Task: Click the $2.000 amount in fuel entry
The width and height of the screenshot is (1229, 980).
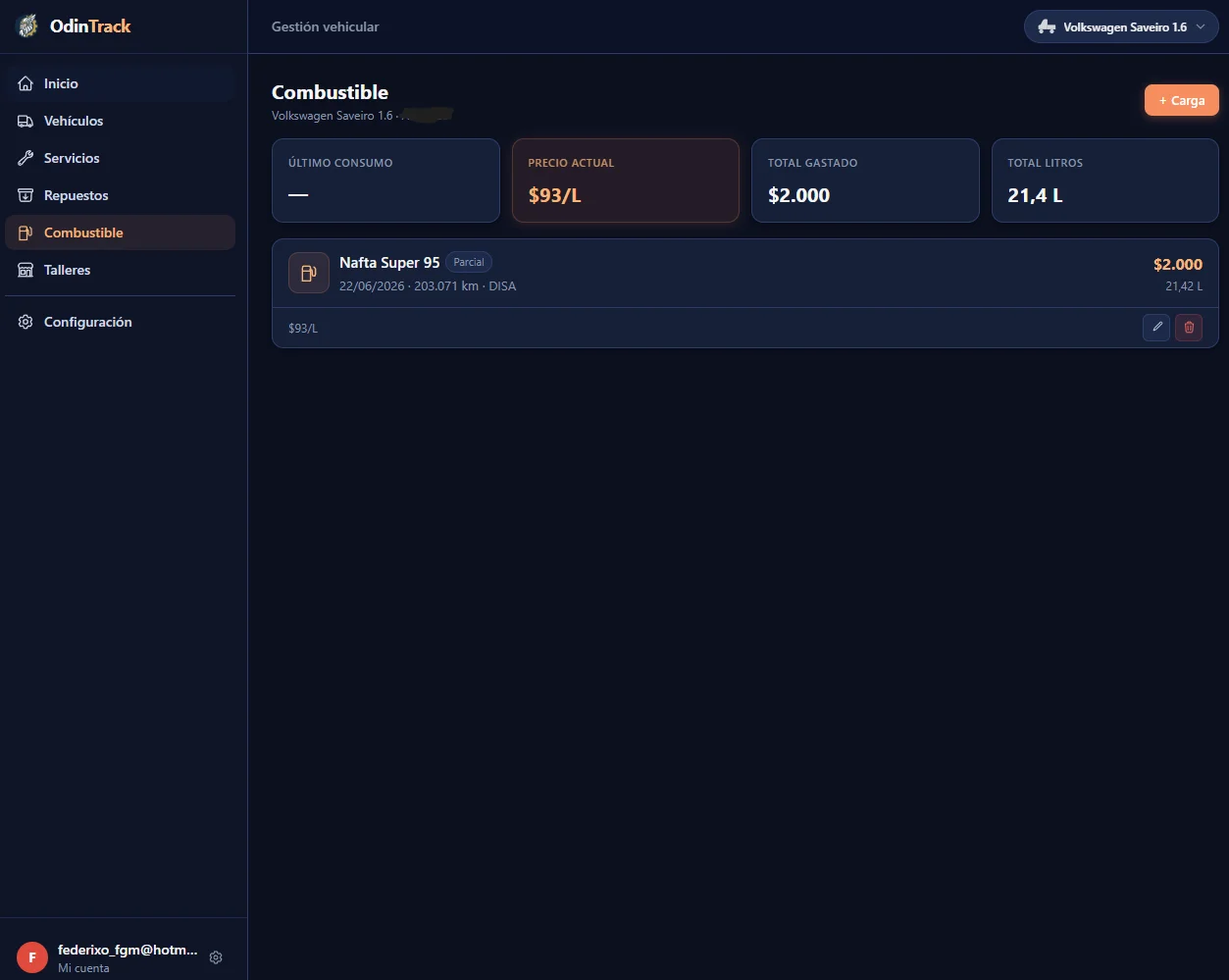Action: click(1178, 264)
